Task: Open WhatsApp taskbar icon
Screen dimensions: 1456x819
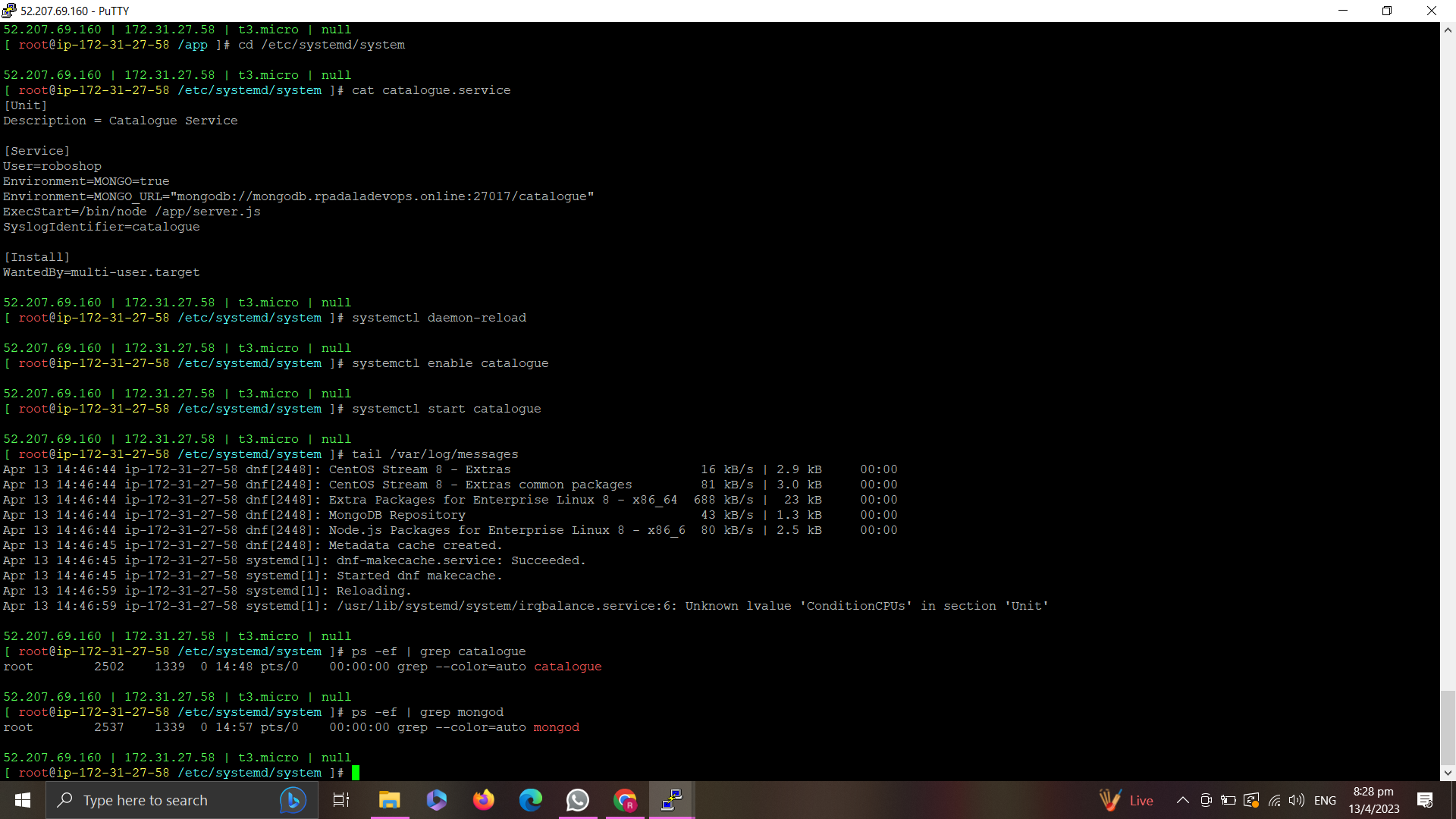Action: tap(577, 800)
